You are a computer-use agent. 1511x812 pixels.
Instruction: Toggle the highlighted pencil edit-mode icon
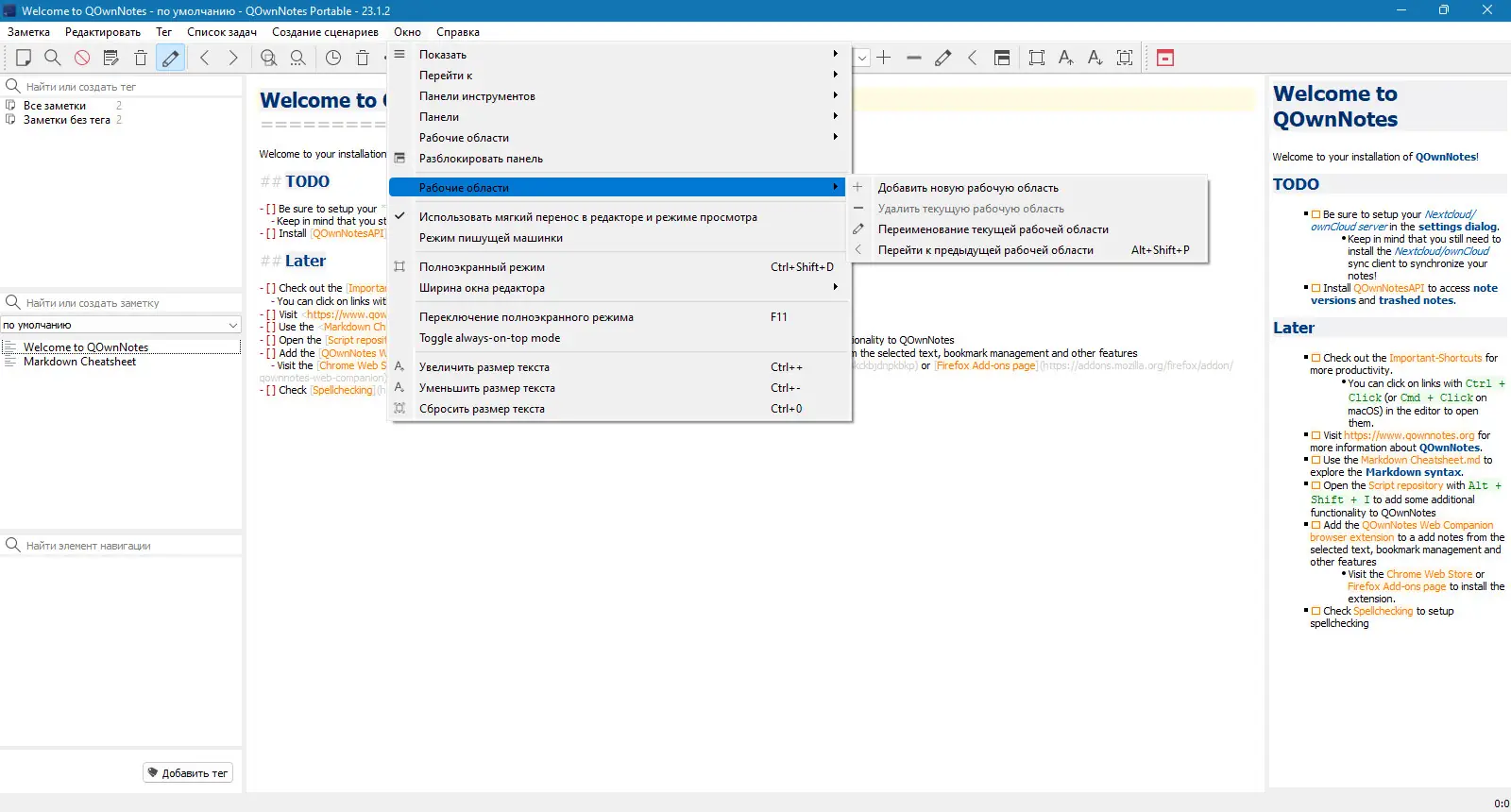(170, 58)
